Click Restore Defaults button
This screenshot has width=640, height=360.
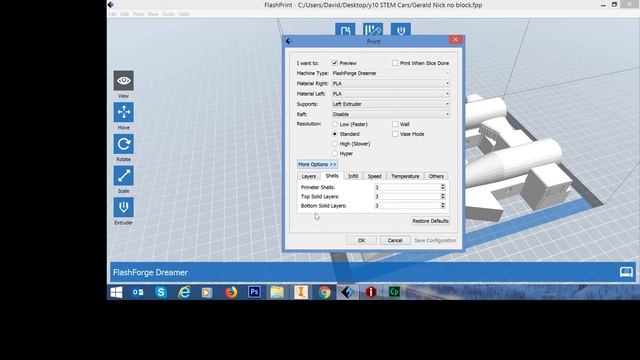coord(430,221)
